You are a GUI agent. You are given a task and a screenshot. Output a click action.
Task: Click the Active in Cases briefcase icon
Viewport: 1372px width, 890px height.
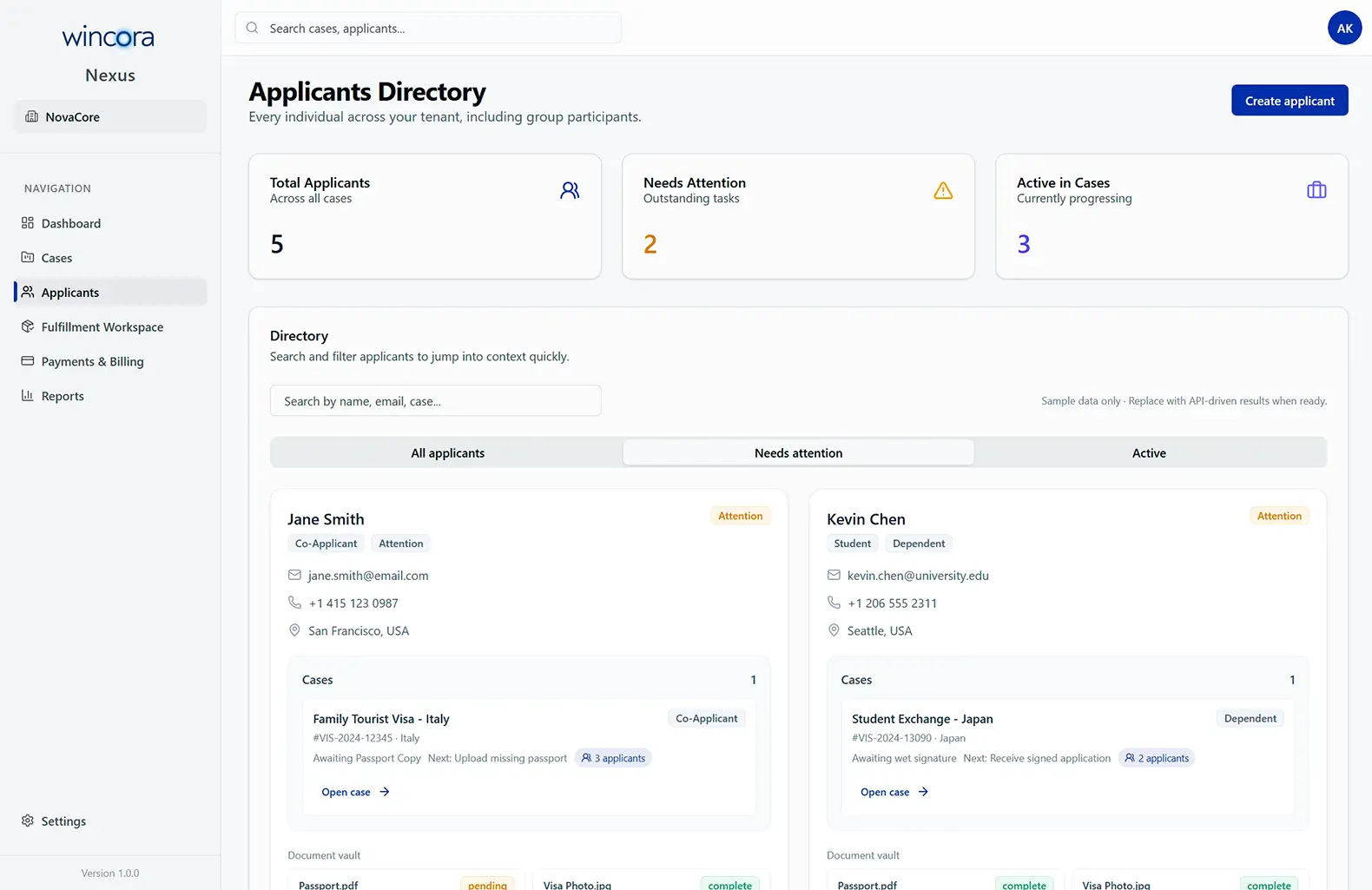click(1316, 190)
